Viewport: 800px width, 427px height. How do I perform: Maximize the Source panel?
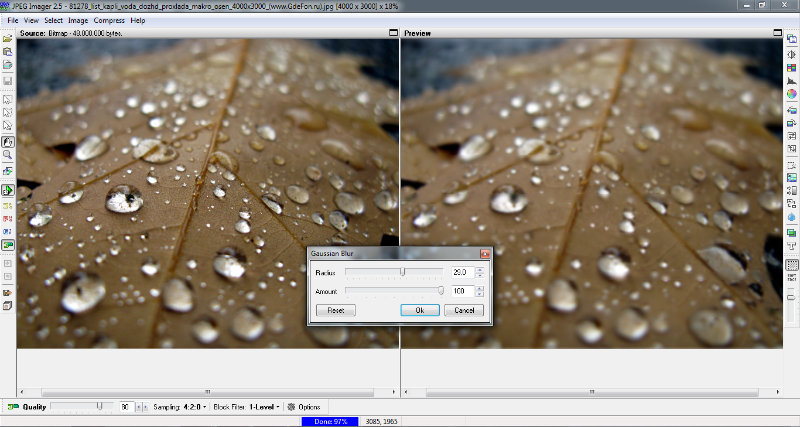point(394,33)
